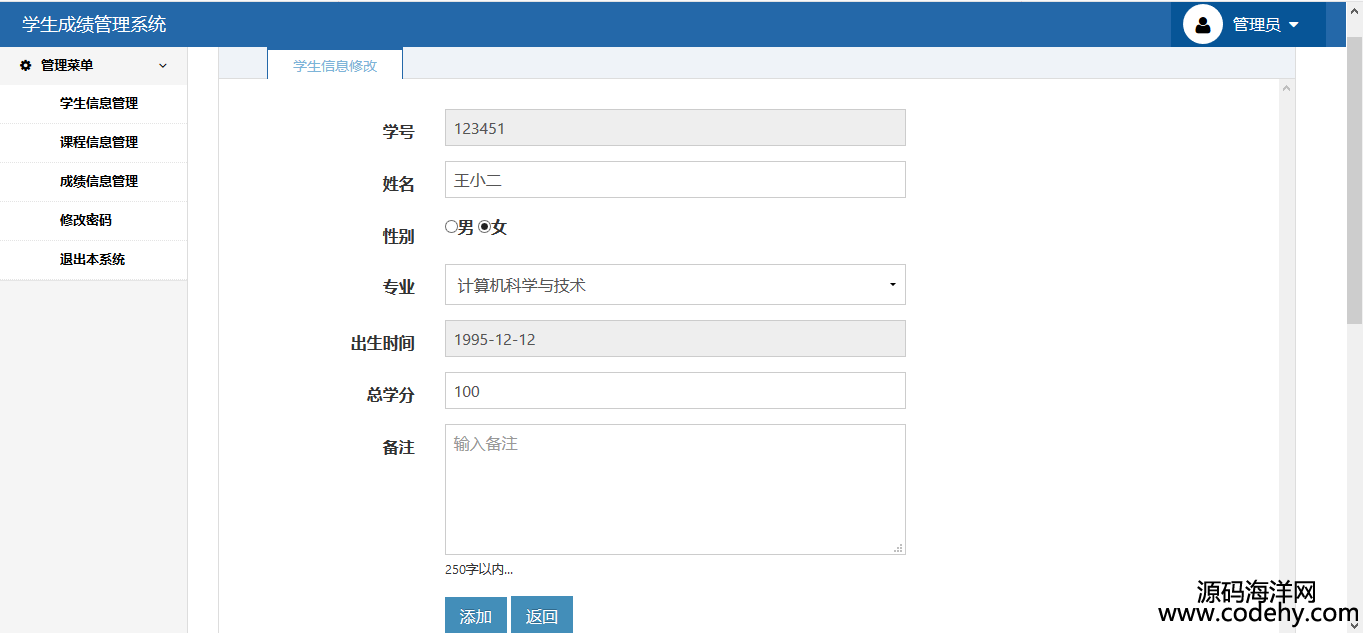Click the page's right vertical scrollbar
Viewport: 1363px width, 633px height.
pyautogui.click(x=1354, y=180)
